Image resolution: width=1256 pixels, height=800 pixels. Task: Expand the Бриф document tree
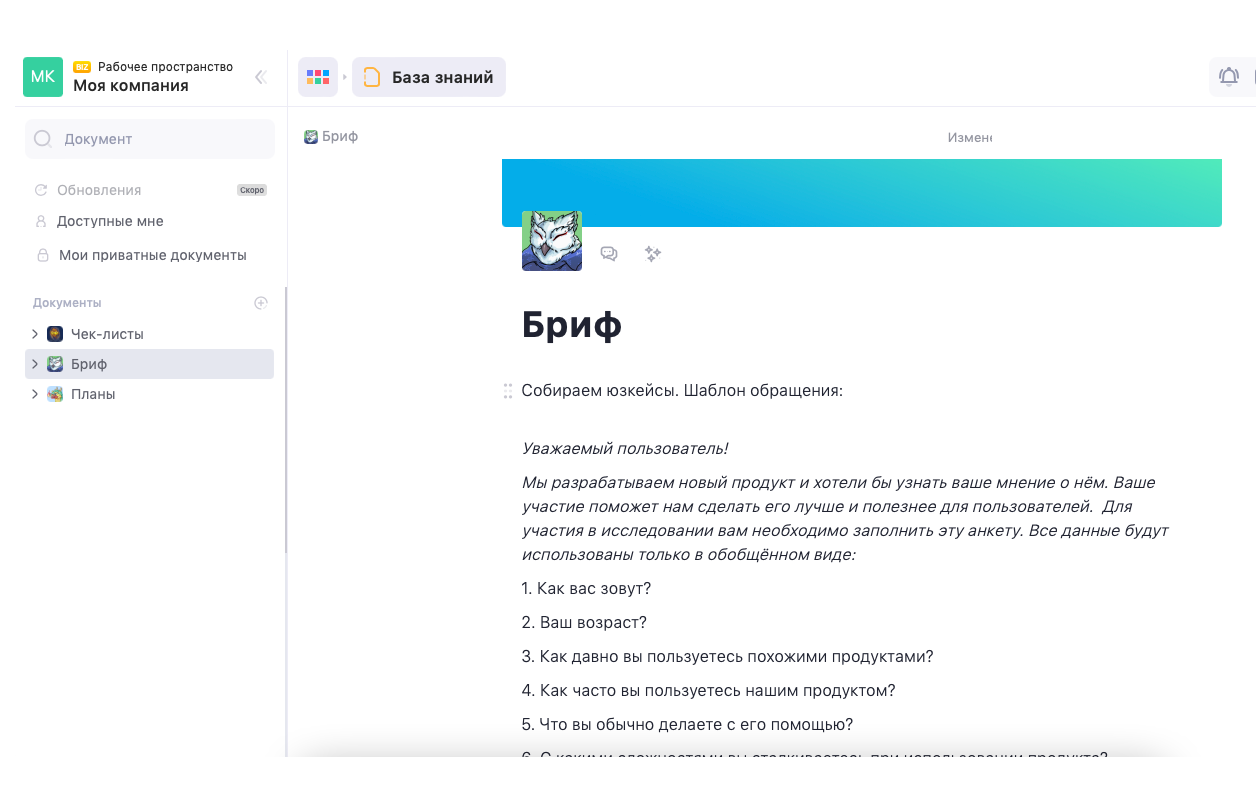tap(35, 364)
